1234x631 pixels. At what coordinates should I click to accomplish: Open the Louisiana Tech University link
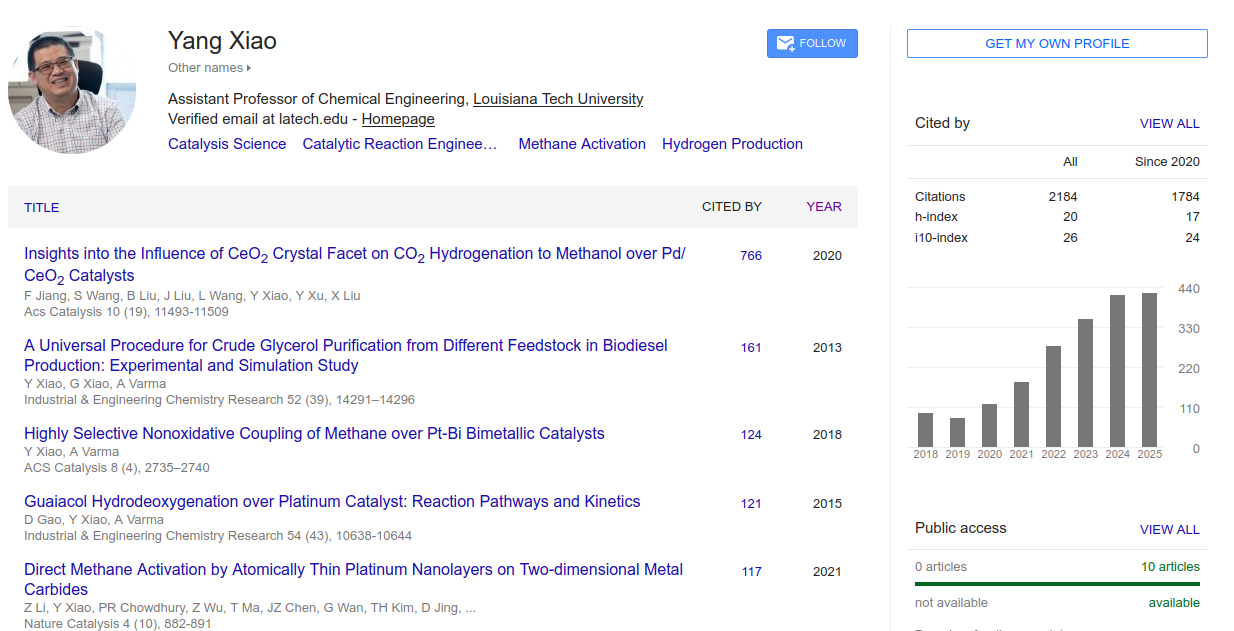click(558, 99)
